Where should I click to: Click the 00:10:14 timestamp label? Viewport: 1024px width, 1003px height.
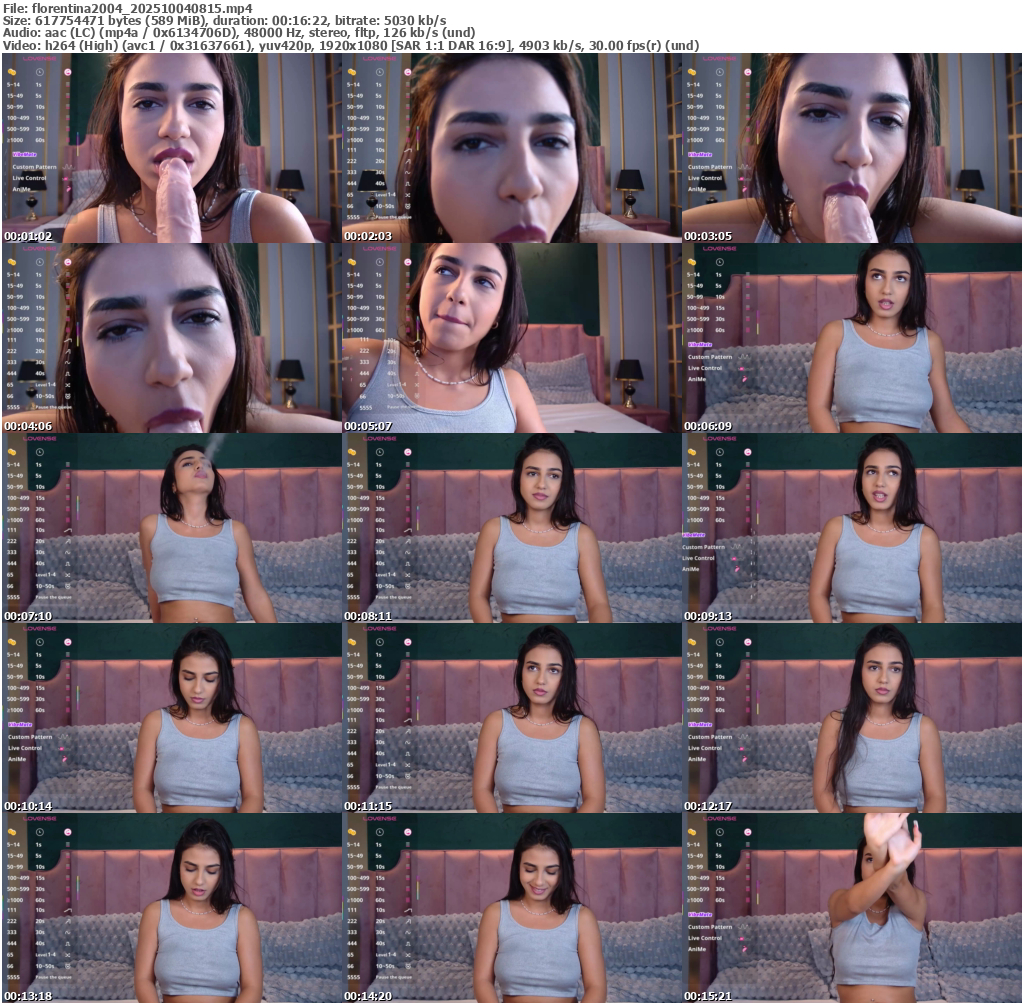[x=28, y=806]
